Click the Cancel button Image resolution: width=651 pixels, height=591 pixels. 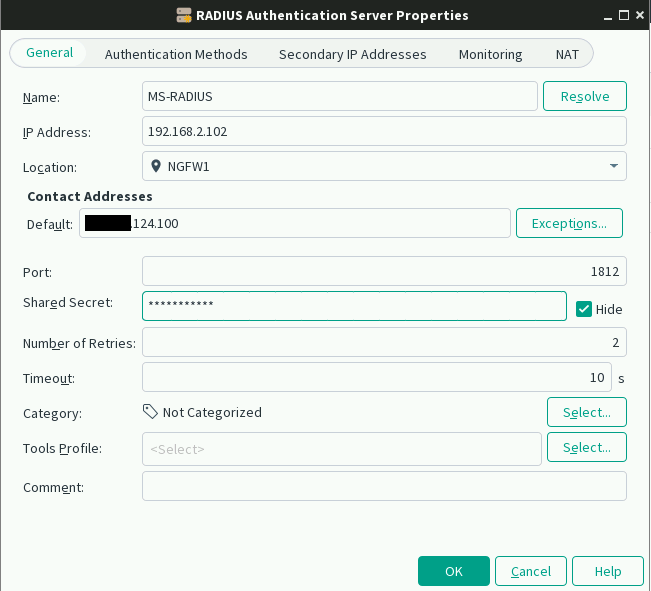[x=531, y=571]
